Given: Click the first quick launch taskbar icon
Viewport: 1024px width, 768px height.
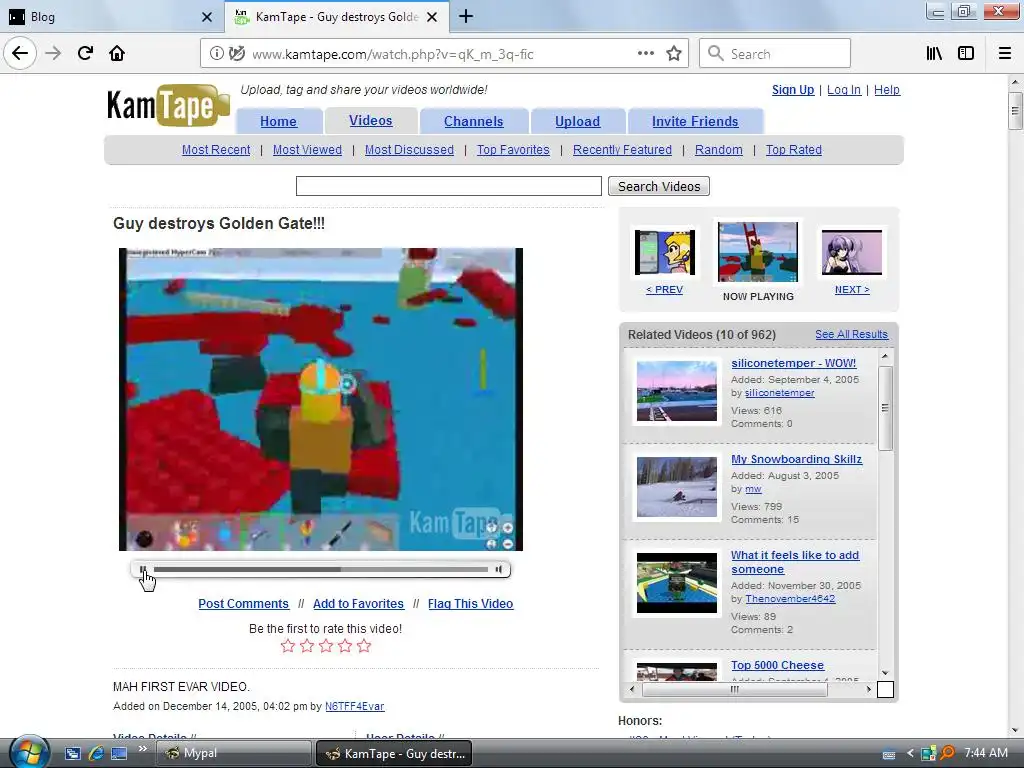Looking at the screenshot, I should click(x=72, y=753).
